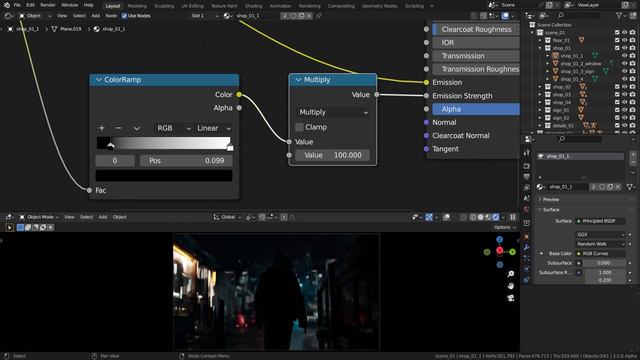Screen dimensions: 640x360
Task: Open the RGB color mode dropdown
Action: [173, 128]
